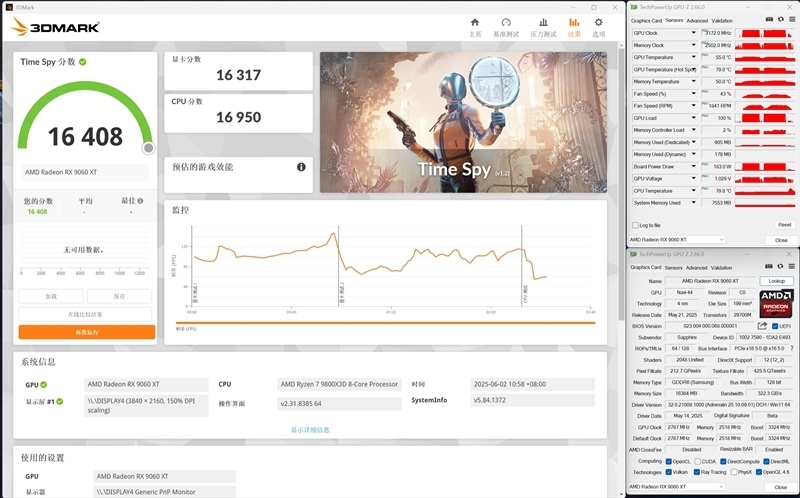The width and height of the screenshot is (800, 498).
Task: Switch to Advanced tab in upper GPU-Z
Action: click(x=697, y=21)
